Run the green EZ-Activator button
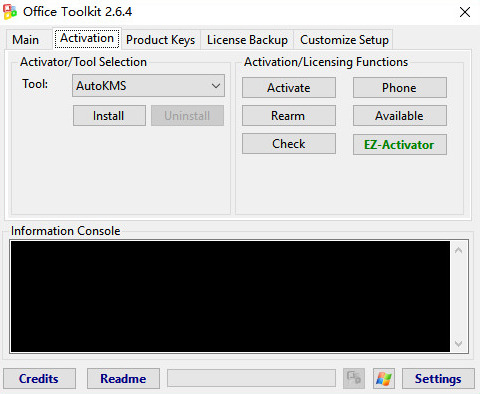Viewport: 480px width, 394px height. tap(400, 144)
